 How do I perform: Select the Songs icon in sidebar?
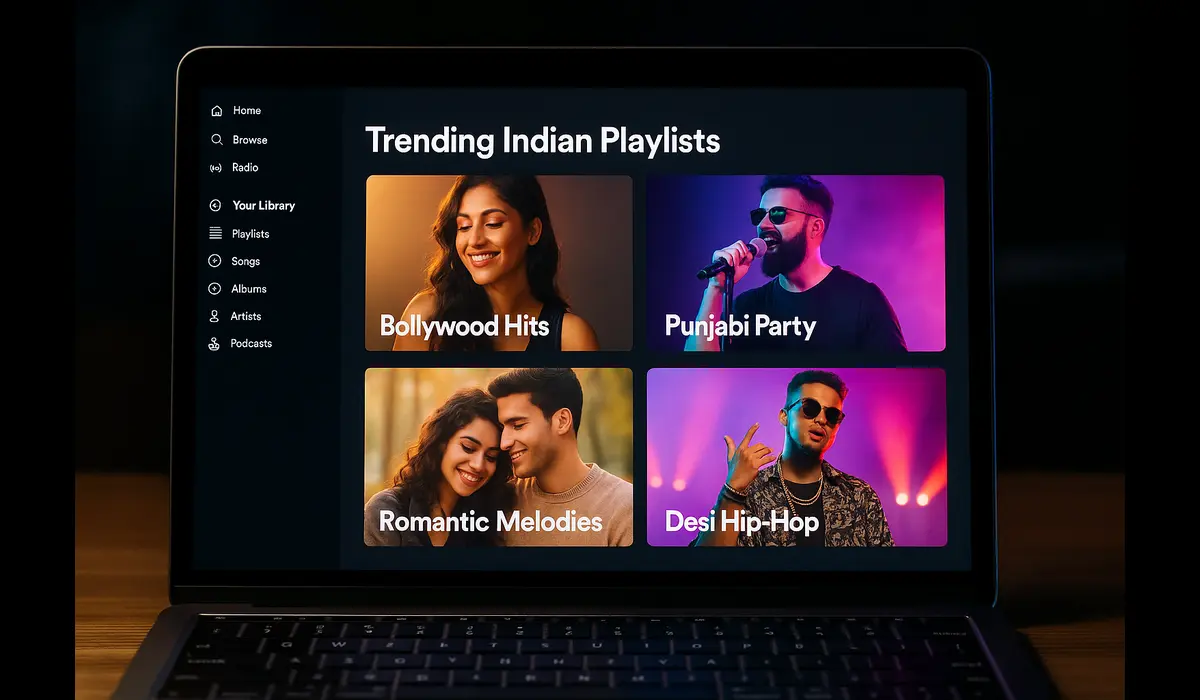click(x=216, y=261)
